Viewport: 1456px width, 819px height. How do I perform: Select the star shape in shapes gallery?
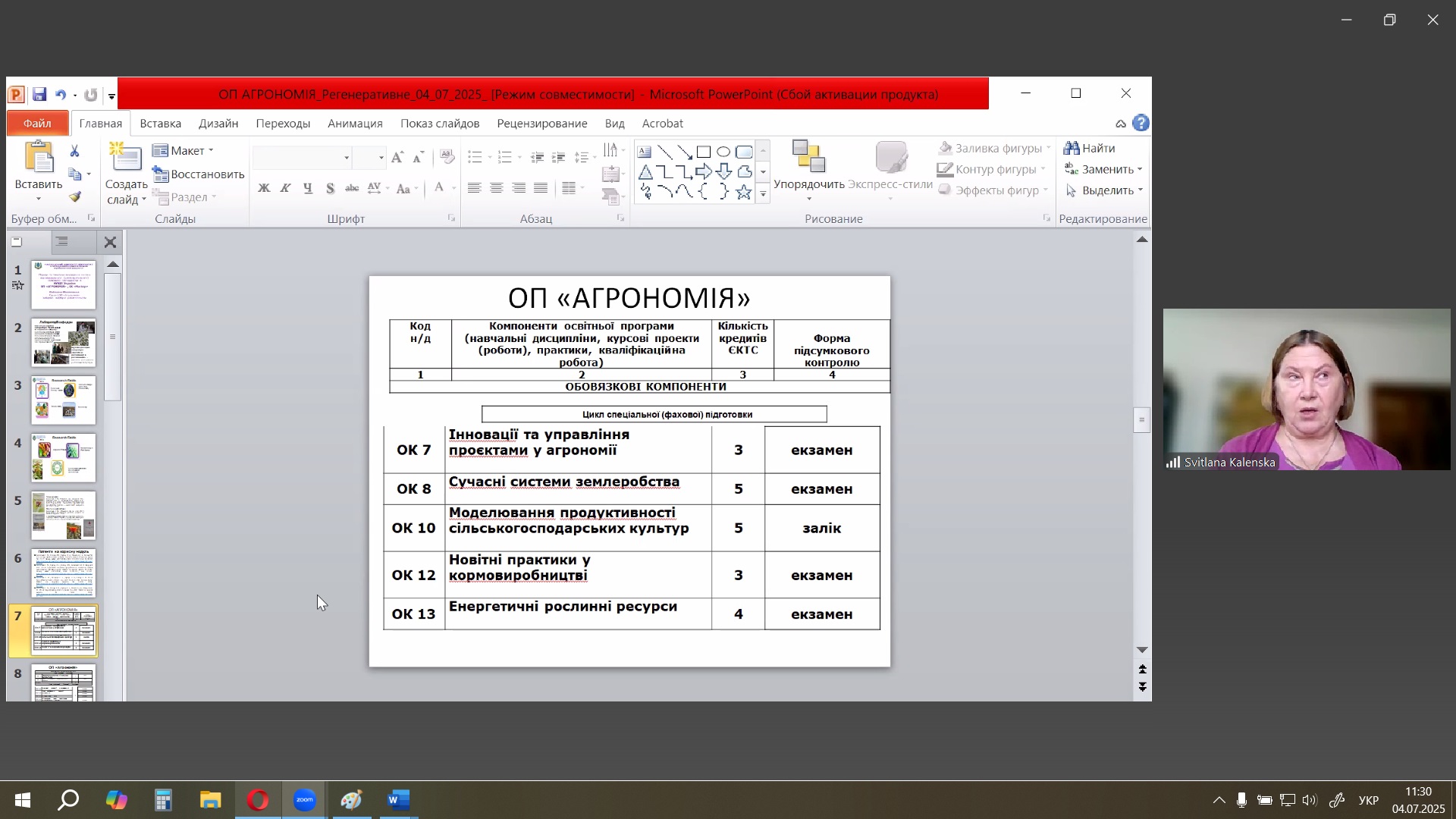point(743,193)
